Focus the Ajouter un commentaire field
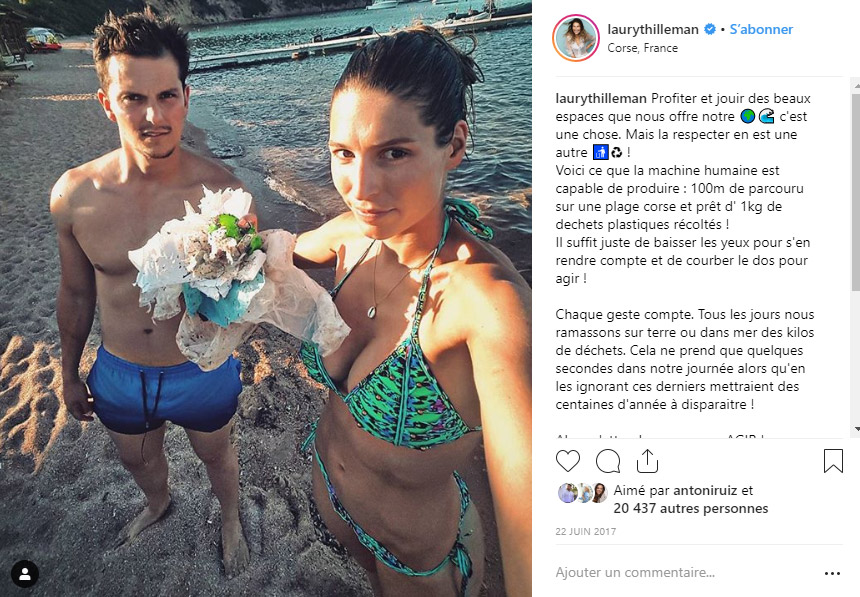Screen dimensions: 860x597 click(x=686, y=572)
